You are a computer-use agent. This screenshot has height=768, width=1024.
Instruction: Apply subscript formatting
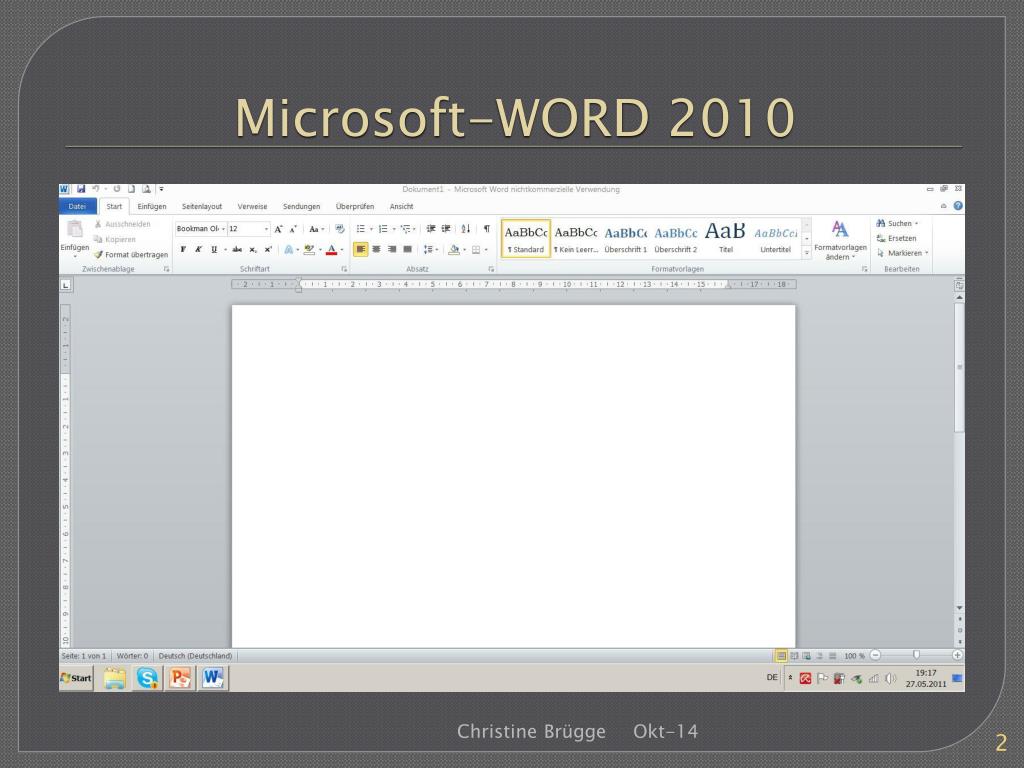(x=253, y=249)
